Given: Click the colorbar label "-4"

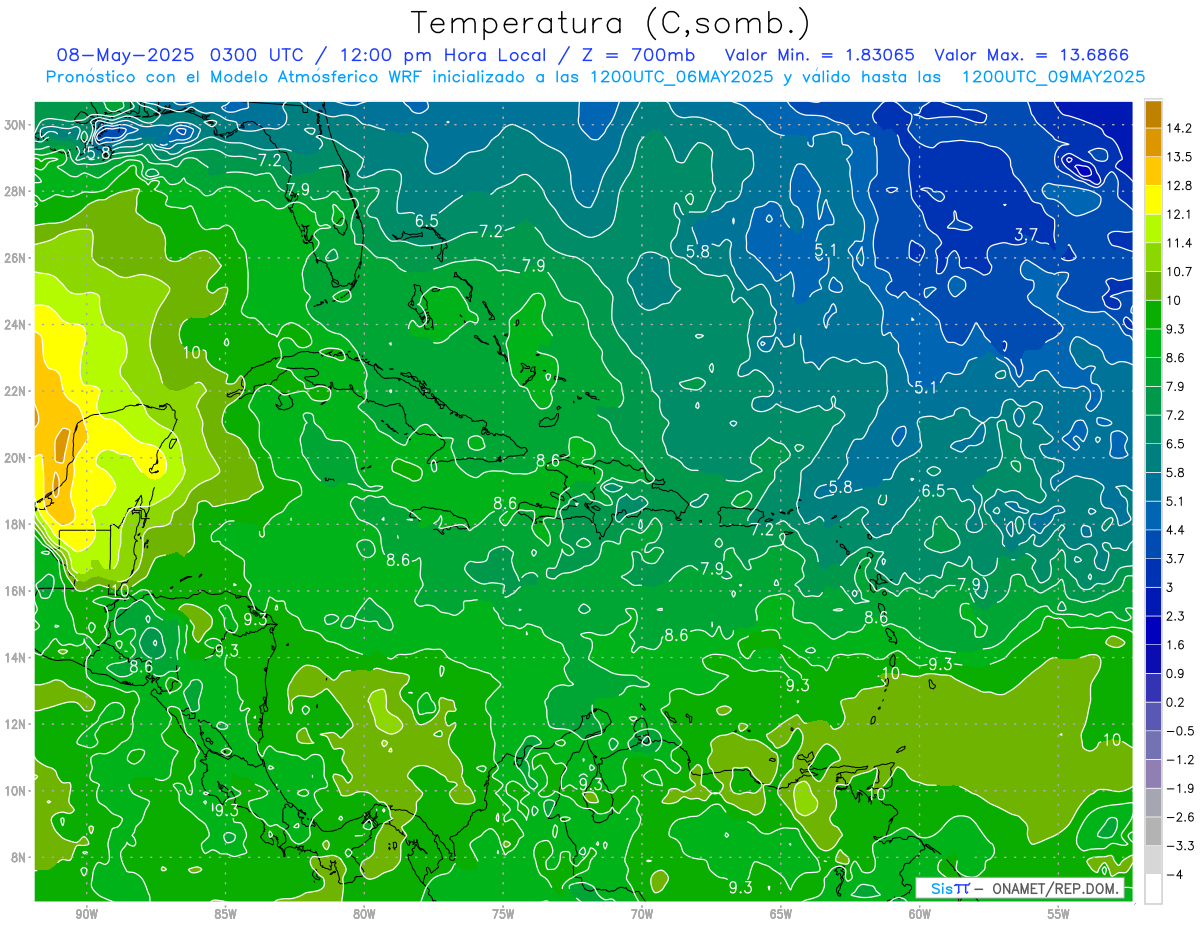Looking at the screenshot, I should pyautogui.click(x=1175, y=875).
